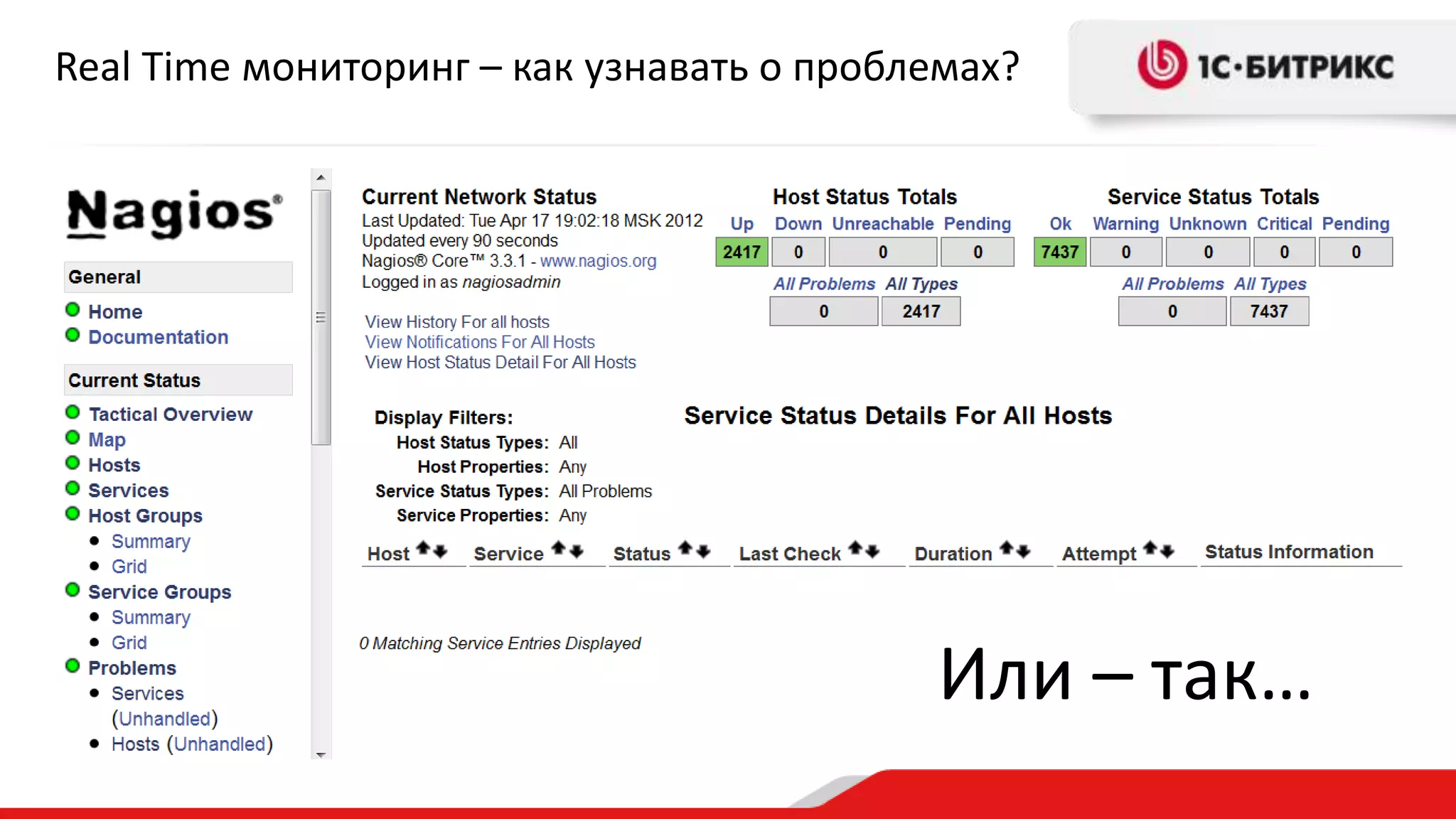Open View History For all hosts

pos(457,322)
